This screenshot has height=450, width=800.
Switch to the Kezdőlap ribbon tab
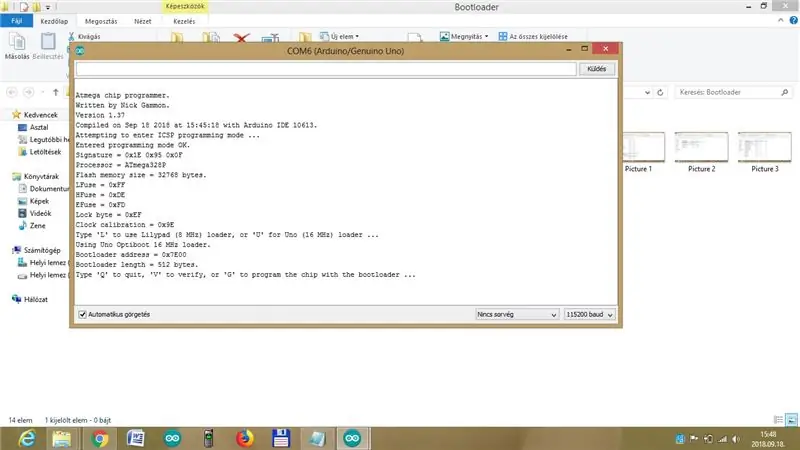54,21
